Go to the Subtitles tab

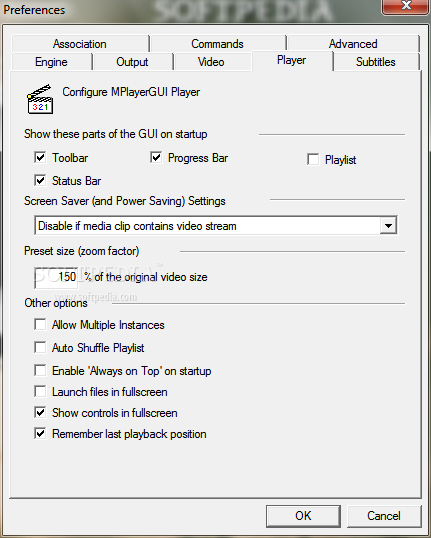tap(376, 62)
